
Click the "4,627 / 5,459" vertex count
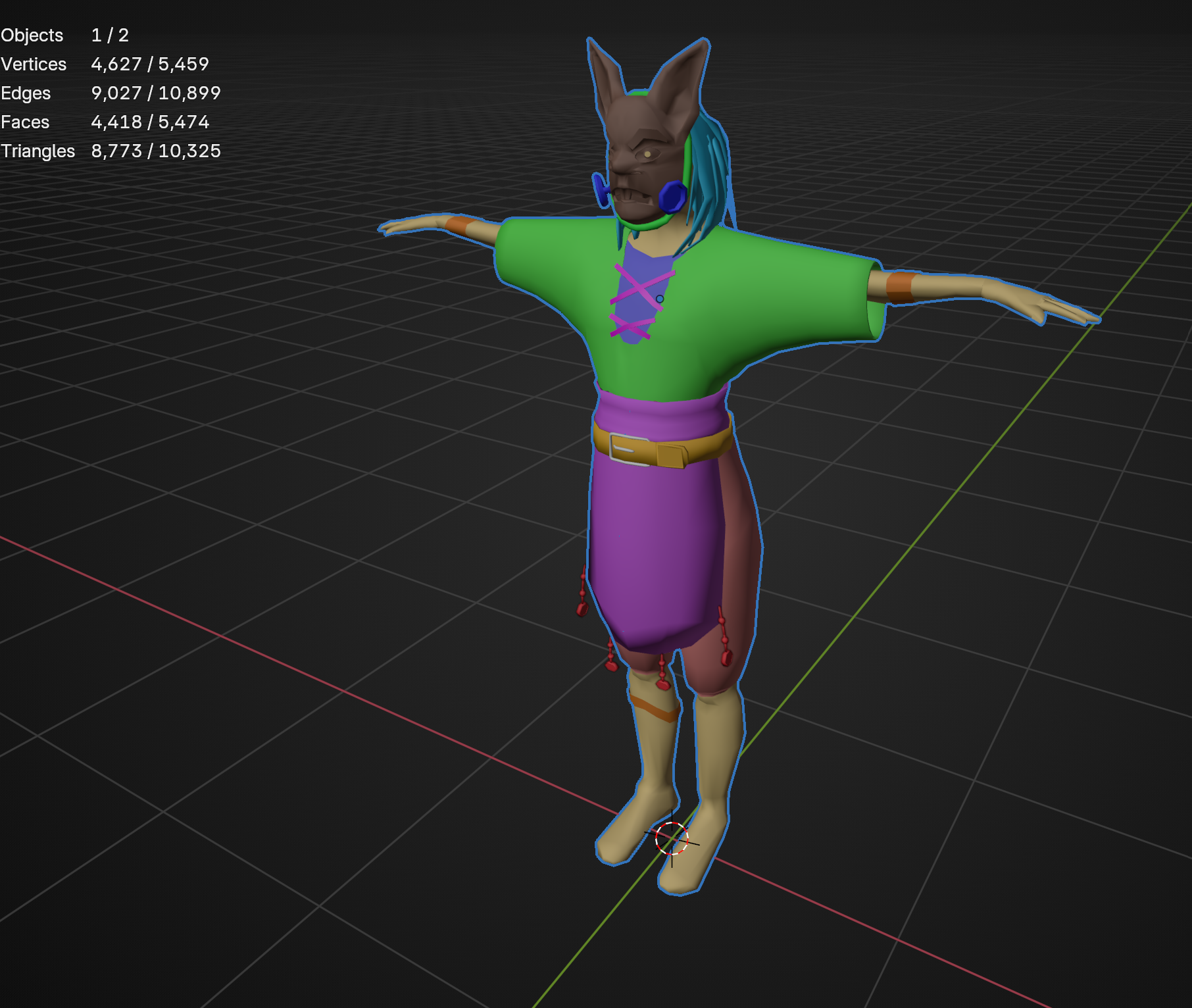(150, 64)
